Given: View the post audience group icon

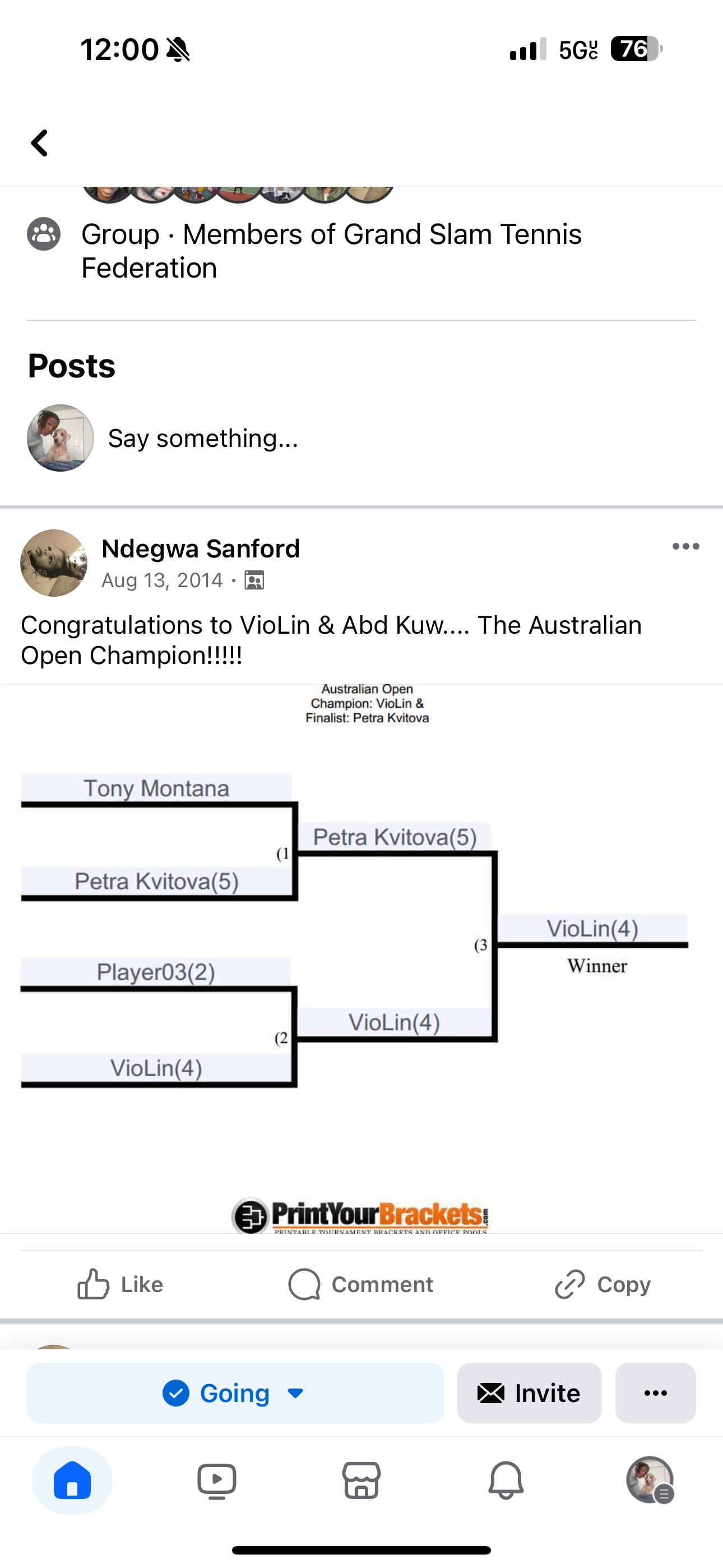Looking at the screenshot, I should tap(254, 580).
